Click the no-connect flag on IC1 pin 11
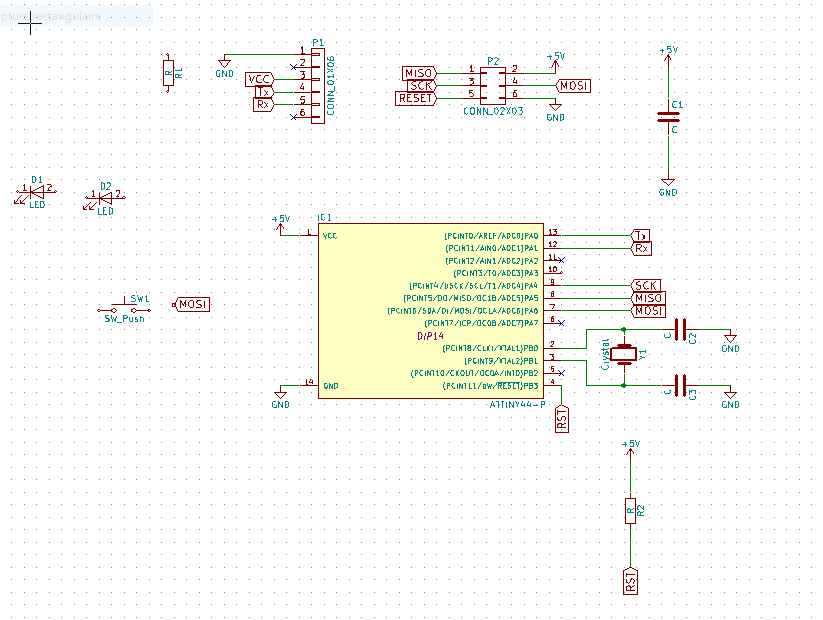This screenshot has width=823, height=620. pos(562,260)
